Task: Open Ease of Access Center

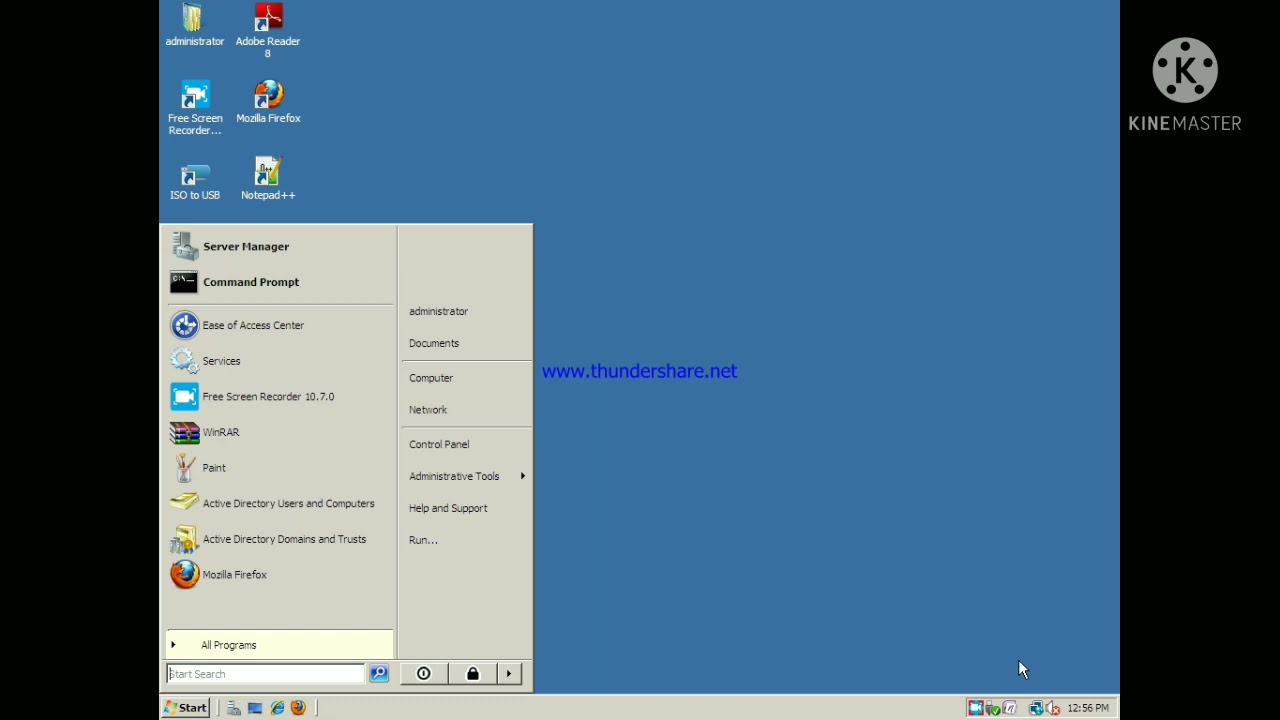Action: point(280,325)
